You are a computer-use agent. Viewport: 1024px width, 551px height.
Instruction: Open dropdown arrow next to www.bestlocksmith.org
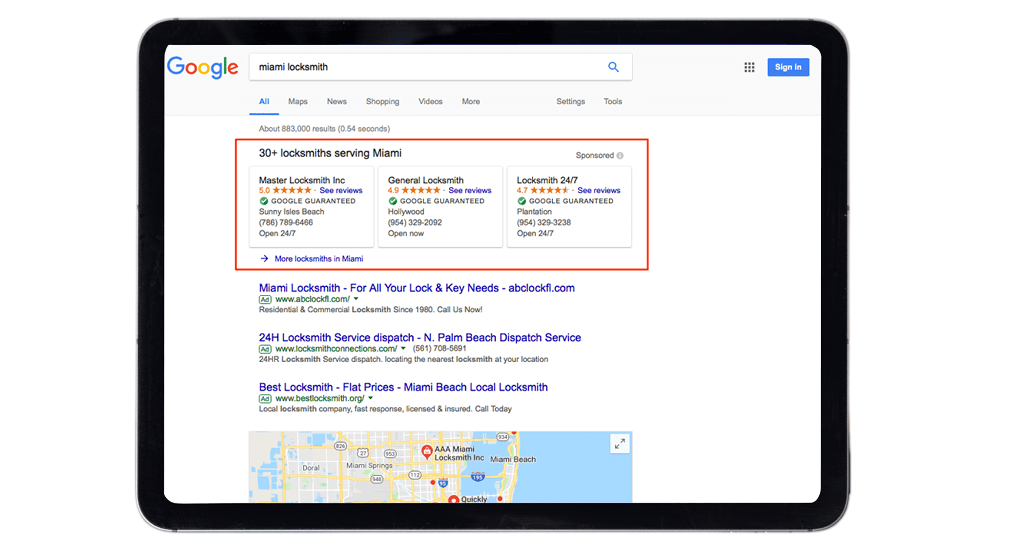pyautogui.click(x=370, y=398)
